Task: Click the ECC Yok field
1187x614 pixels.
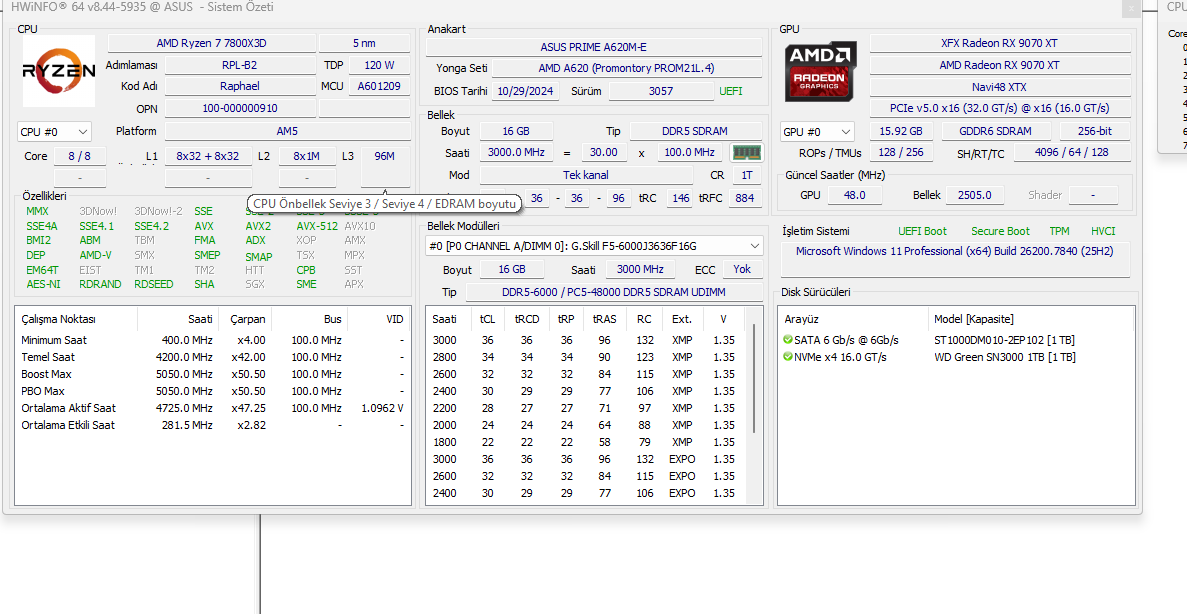Action: click(742, 270)
